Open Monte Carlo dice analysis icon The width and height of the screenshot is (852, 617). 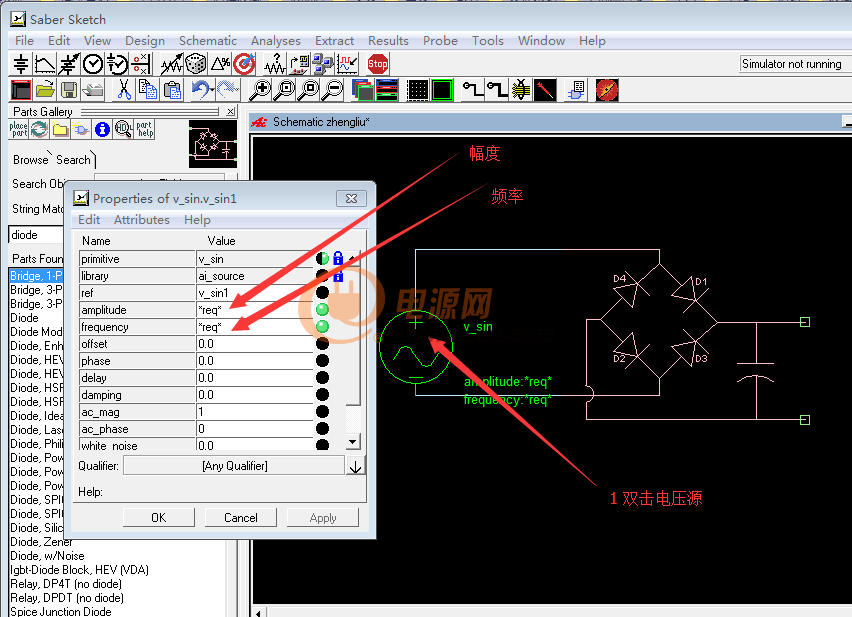(196, 64)
